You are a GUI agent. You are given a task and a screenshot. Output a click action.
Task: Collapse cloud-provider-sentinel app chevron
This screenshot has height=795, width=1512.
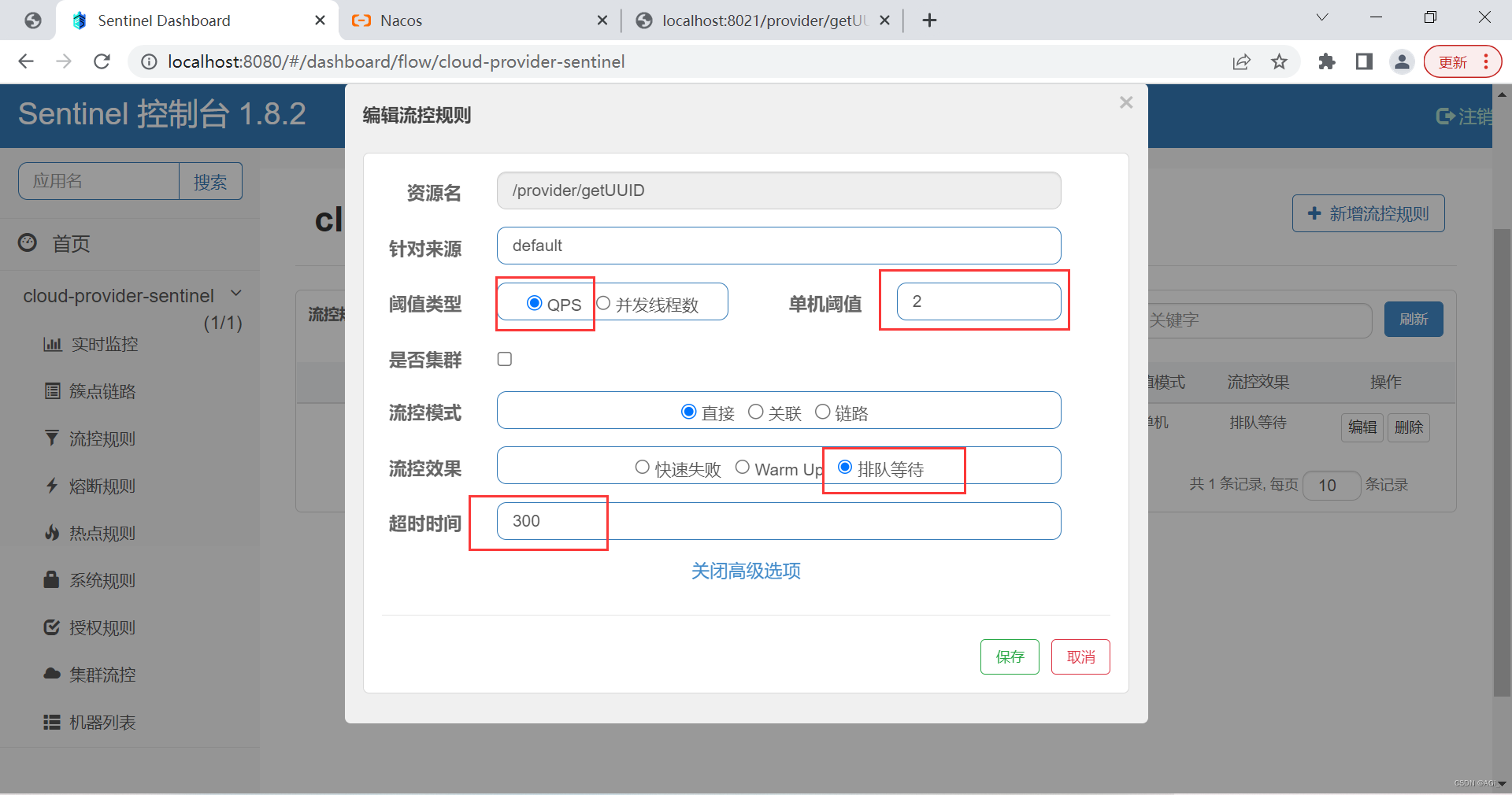tap(236, 294)
